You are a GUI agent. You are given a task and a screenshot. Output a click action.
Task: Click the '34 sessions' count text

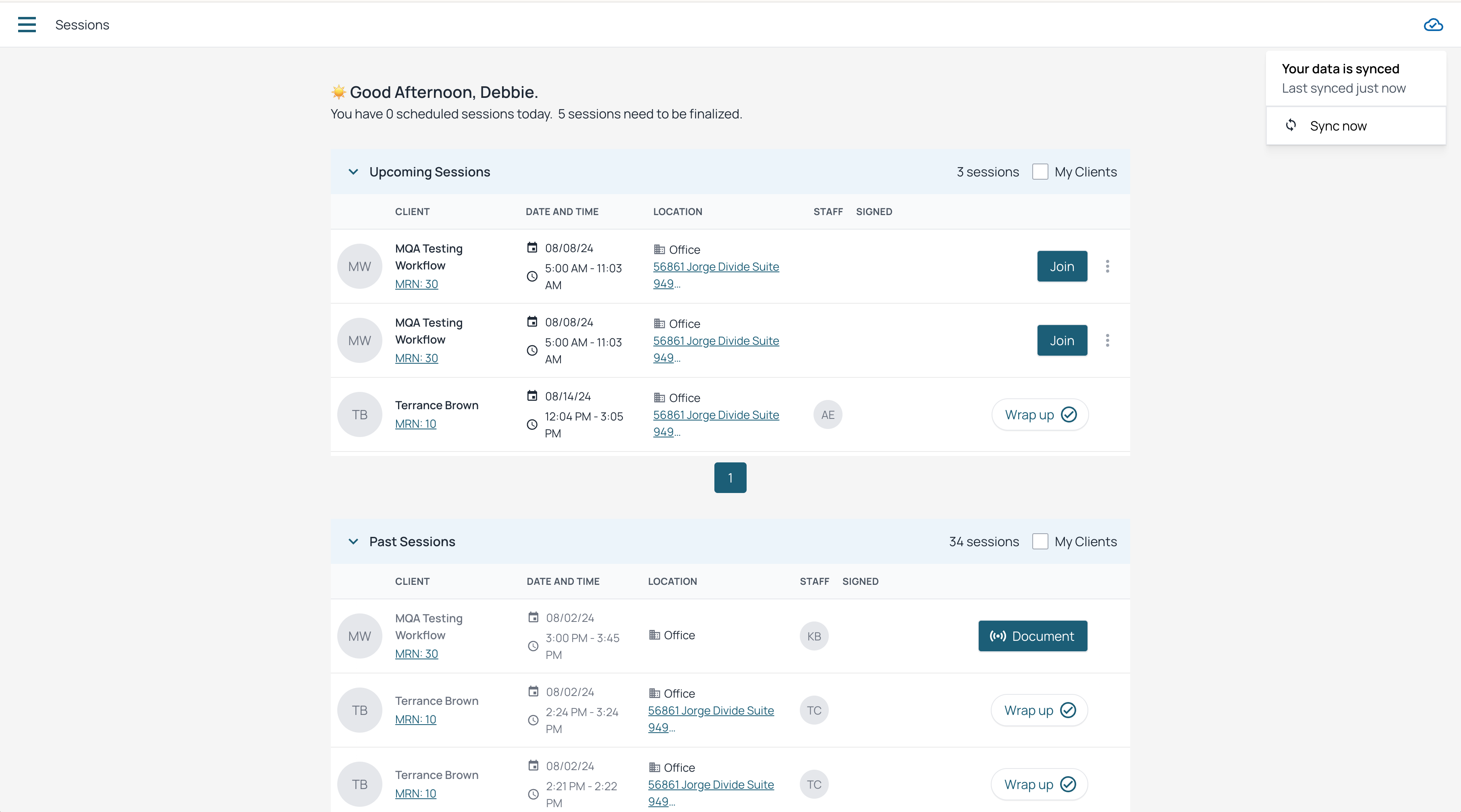pyautogui.click(x=984, y=541)
